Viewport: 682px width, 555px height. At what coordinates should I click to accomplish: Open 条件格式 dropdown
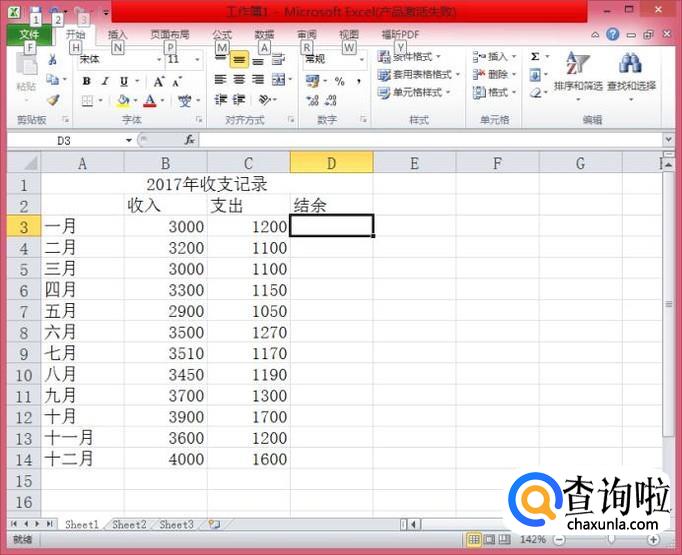409,57
